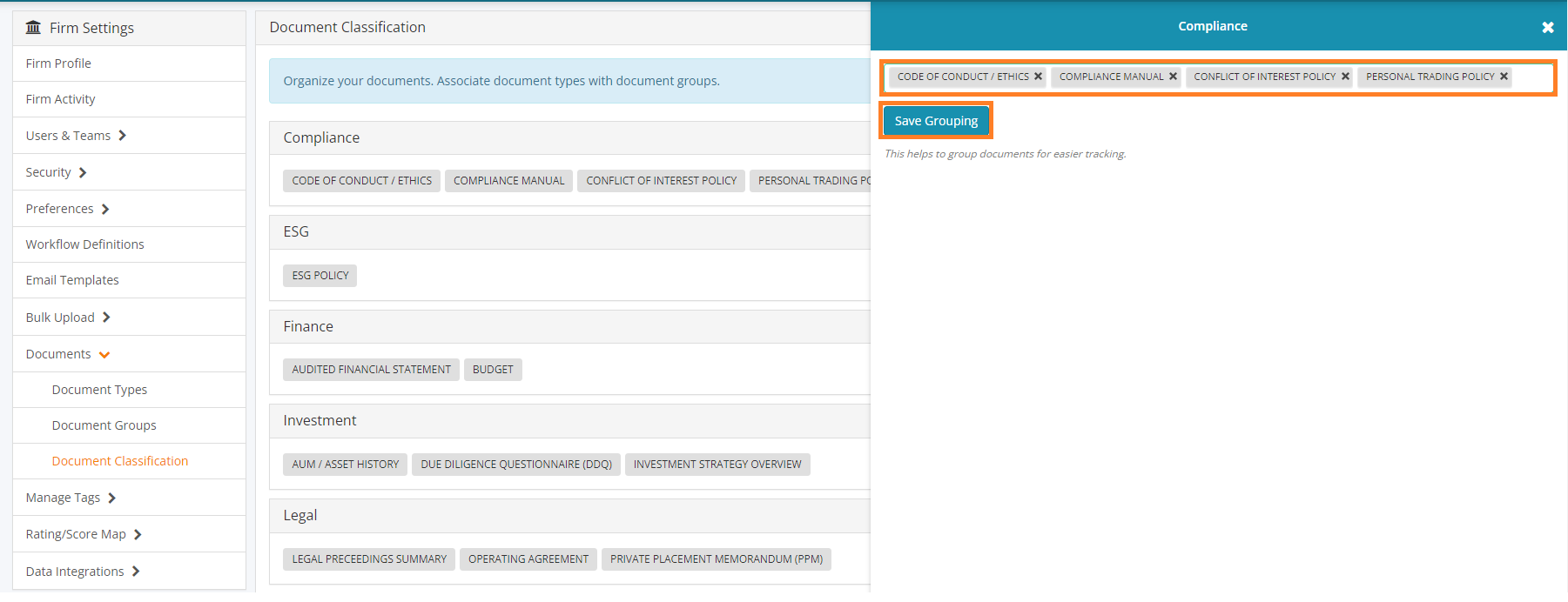1568x602 pixels.
Task: Click CONFLICT OF INTEREST POLICY in main list
Action: [x=661, y=181]
